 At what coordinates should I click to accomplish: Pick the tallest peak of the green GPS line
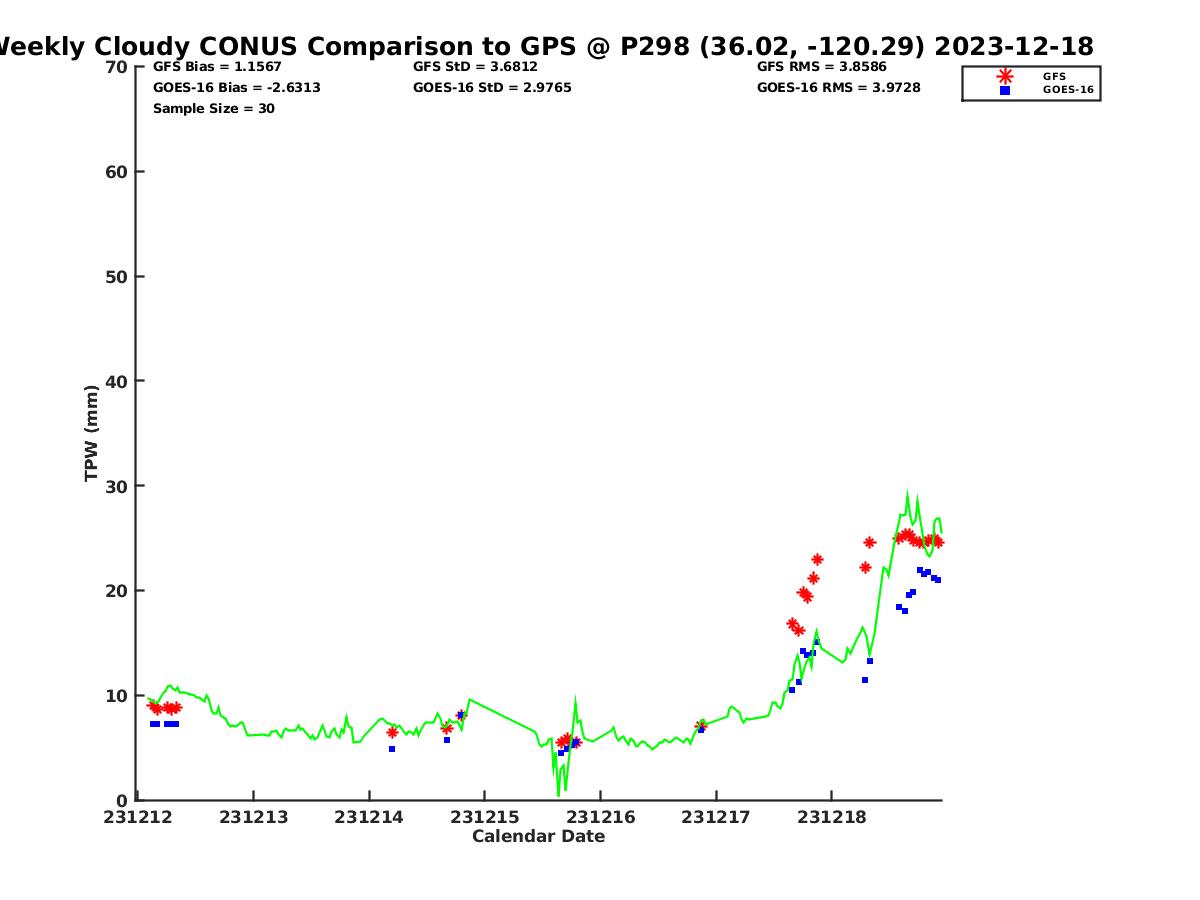pos(907,493)
